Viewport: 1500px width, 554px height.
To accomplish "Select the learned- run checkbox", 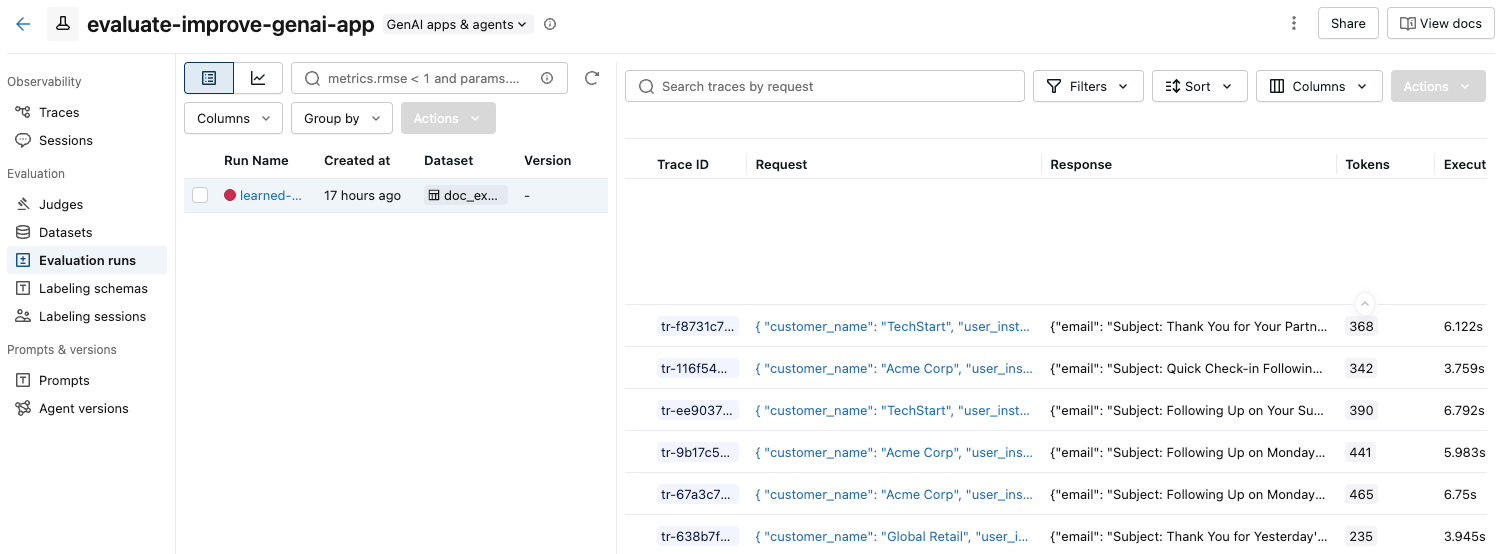I will (200, 196).
